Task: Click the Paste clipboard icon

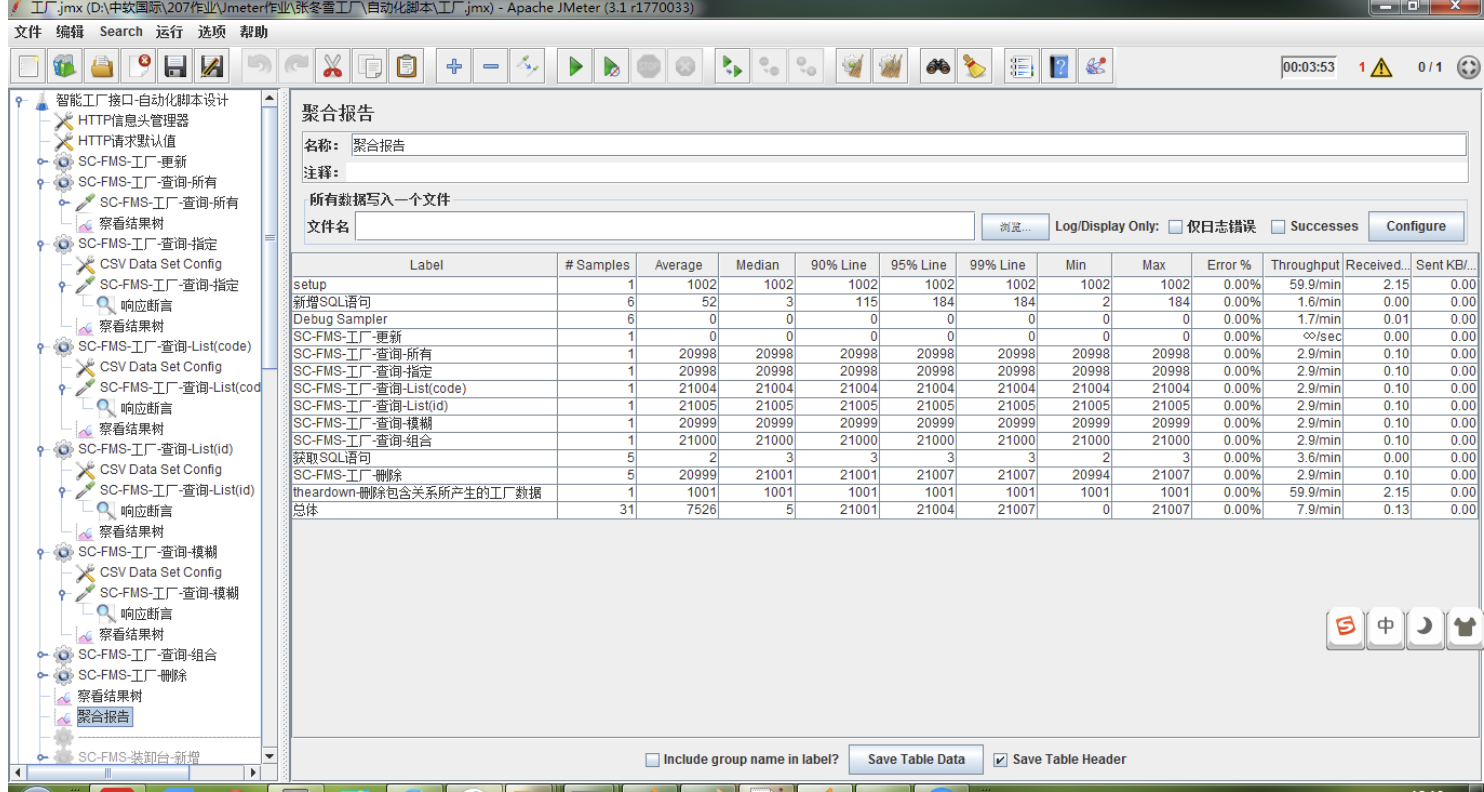Action: pos(407,67)
